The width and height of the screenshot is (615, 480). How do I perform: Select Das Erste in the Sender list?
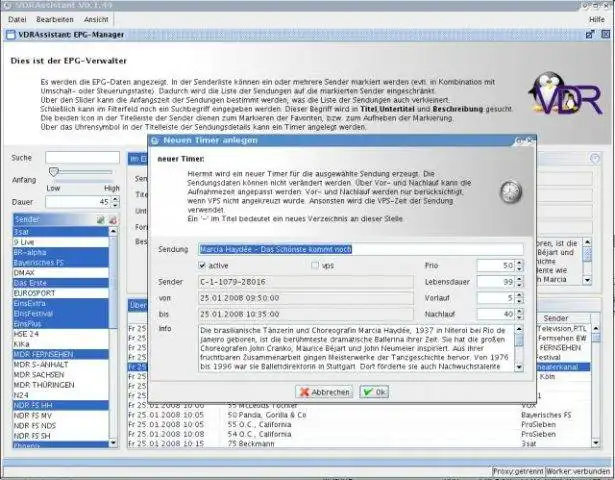[61, 283]
